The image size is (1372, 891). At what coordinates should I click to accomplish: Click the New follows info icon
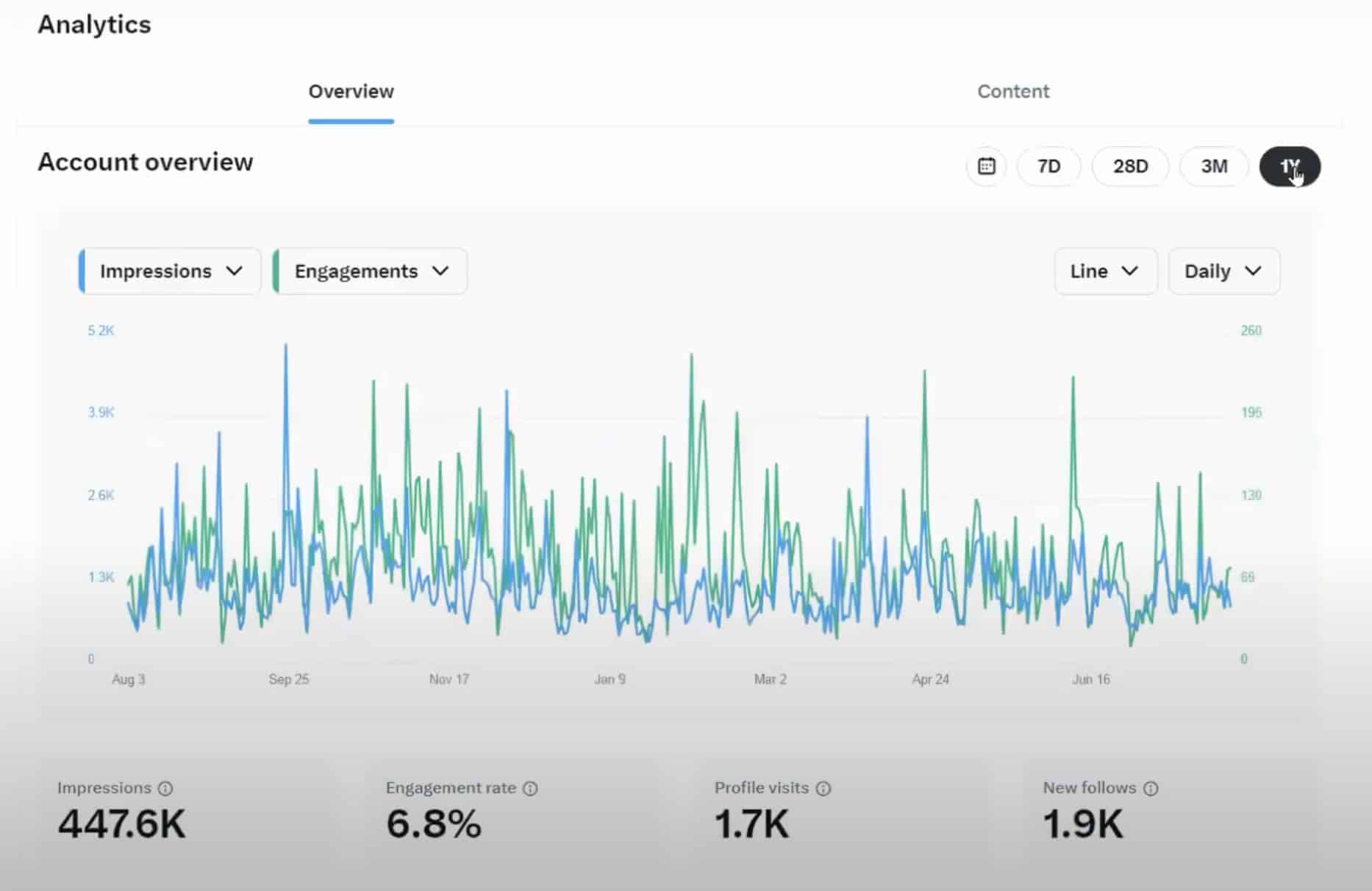[x=1151, y=787]
